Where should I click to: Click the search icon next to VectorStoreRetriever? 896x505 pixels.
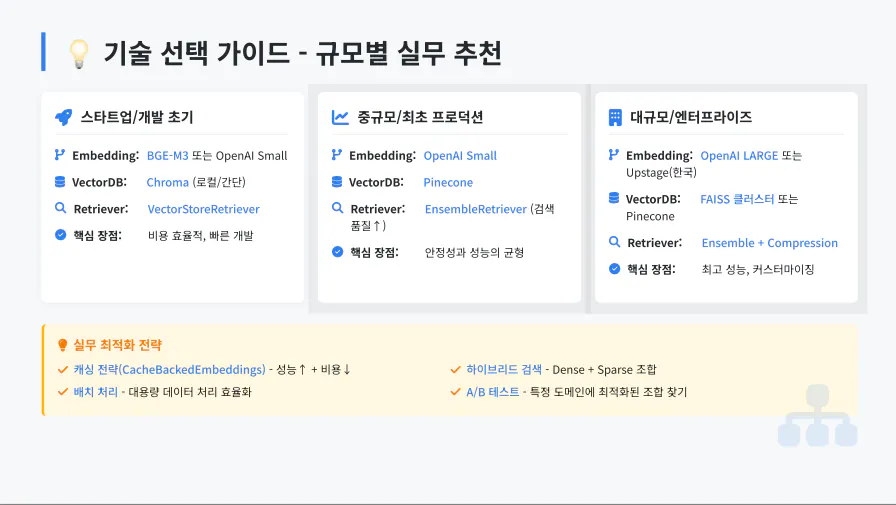pos(60,208)
